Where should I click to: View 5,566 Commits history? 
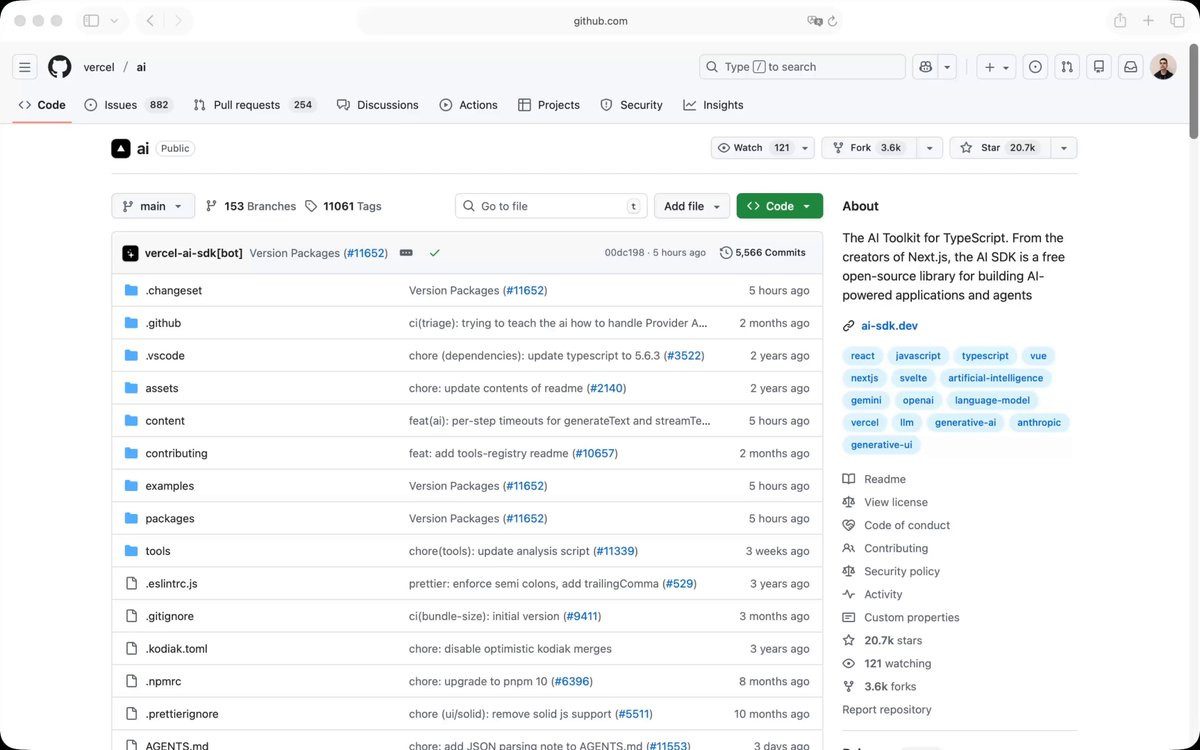(762, 253)
